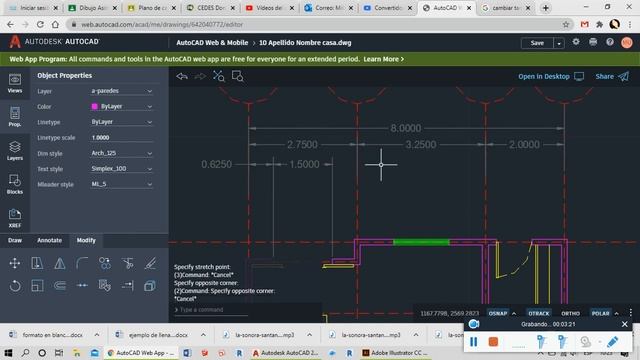Click the Save button

coord(537,43)
